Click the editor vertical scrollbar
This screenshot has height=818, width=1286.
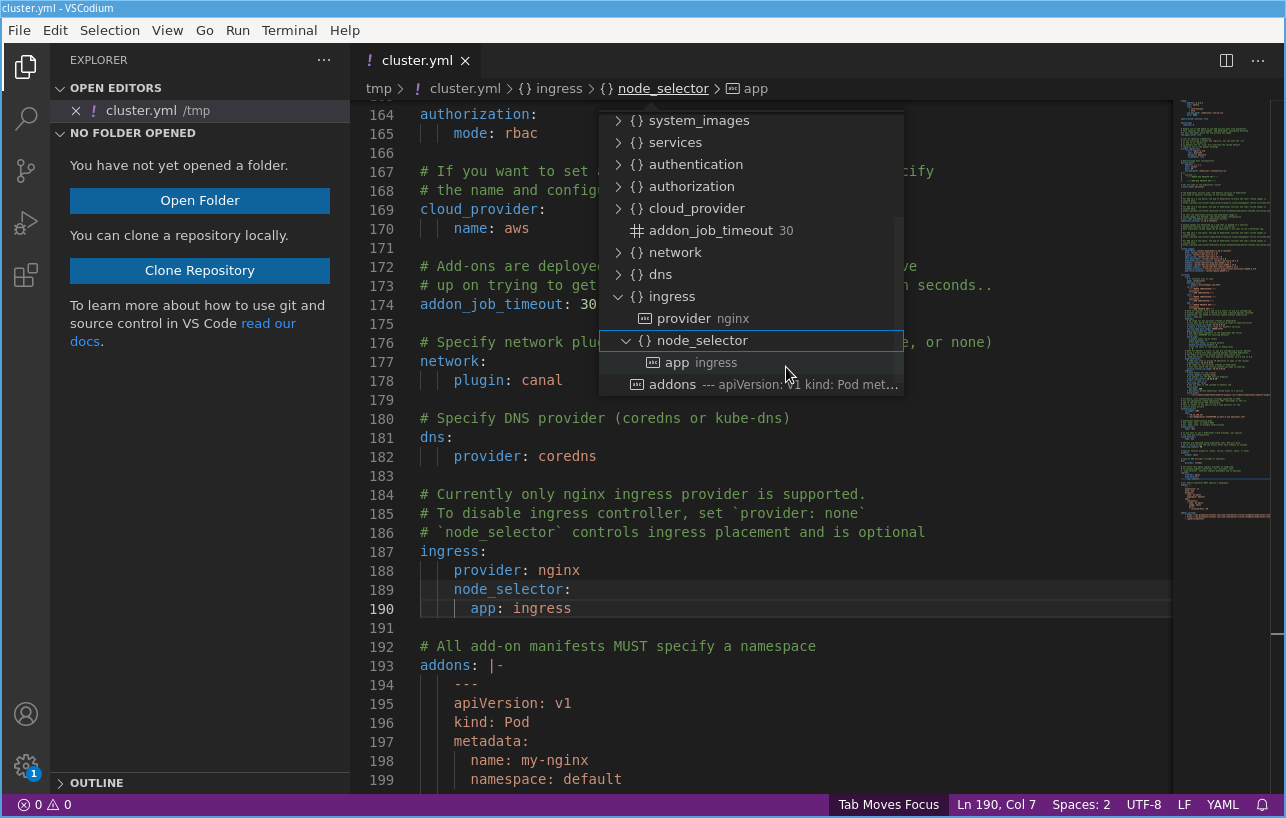(1278, 446)
